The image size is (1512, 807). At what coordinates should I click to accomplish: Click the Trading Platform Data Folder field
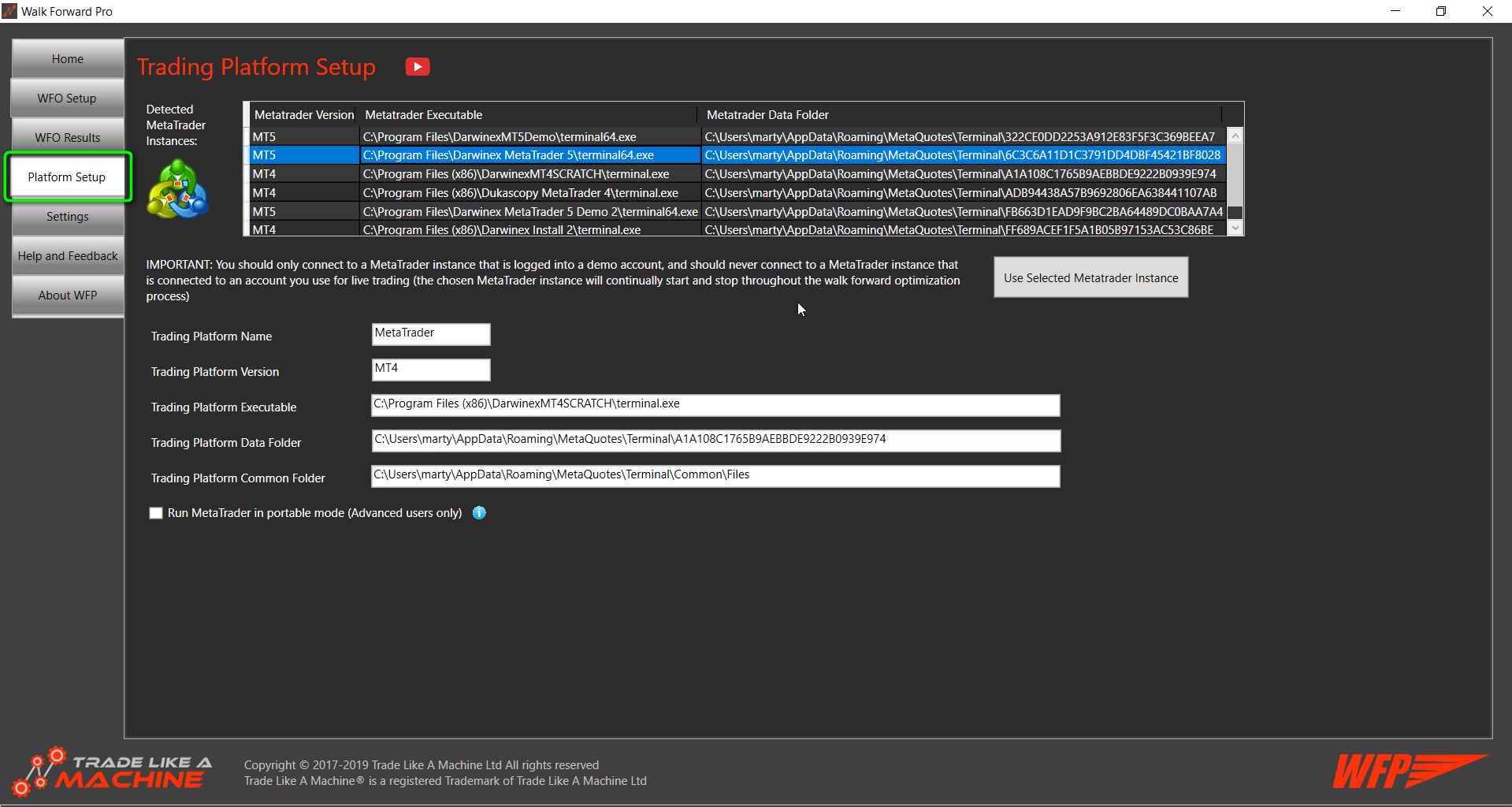point(715,441)
